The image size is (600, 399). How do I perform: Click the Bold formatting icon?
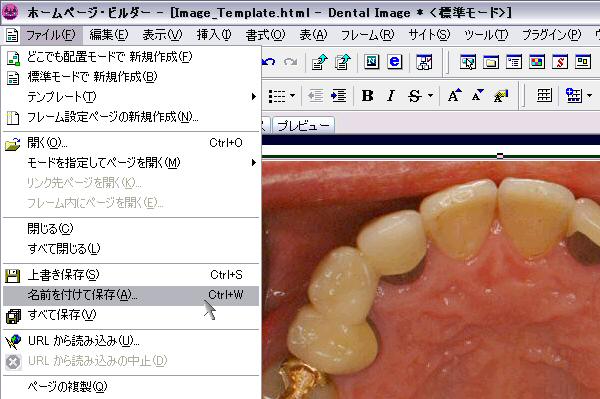pyautogui.click(x=367, y=96)
